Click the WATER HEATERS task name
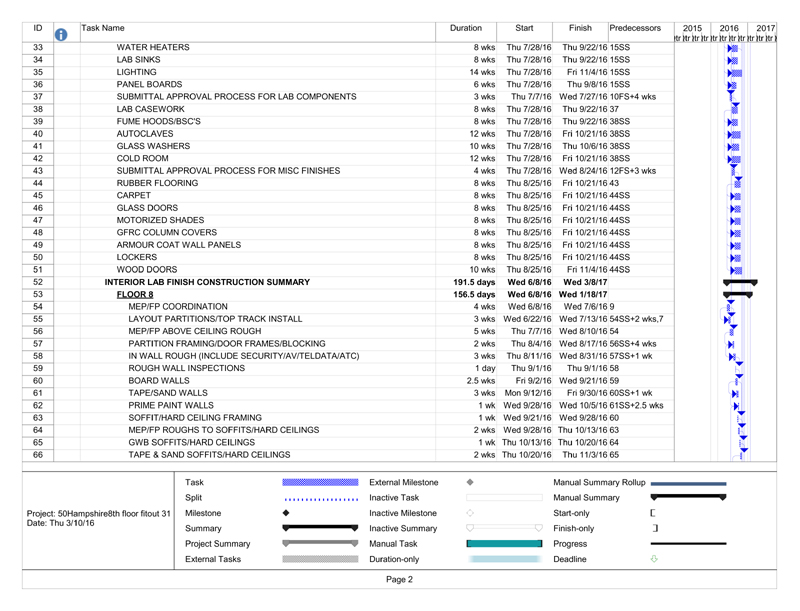Viewport: 800px width, 611px height. (153, 47)
